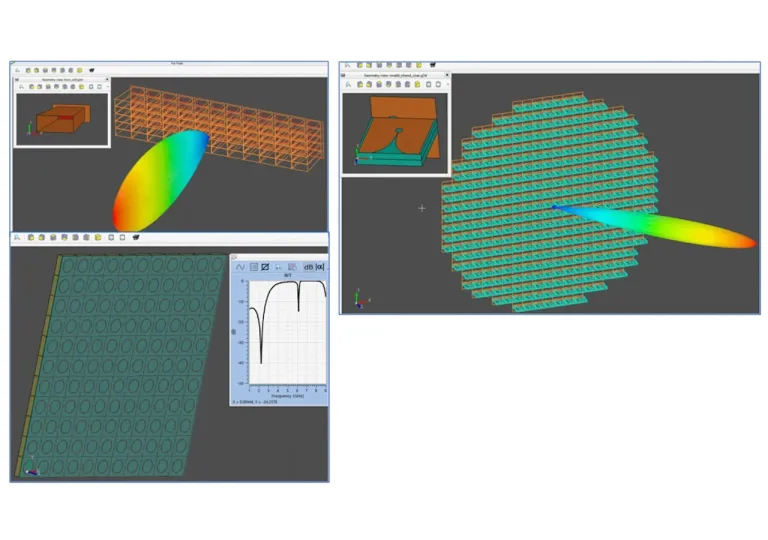
Task: Click the black camera icon in patch array toolbar
Action: (136, 238)
